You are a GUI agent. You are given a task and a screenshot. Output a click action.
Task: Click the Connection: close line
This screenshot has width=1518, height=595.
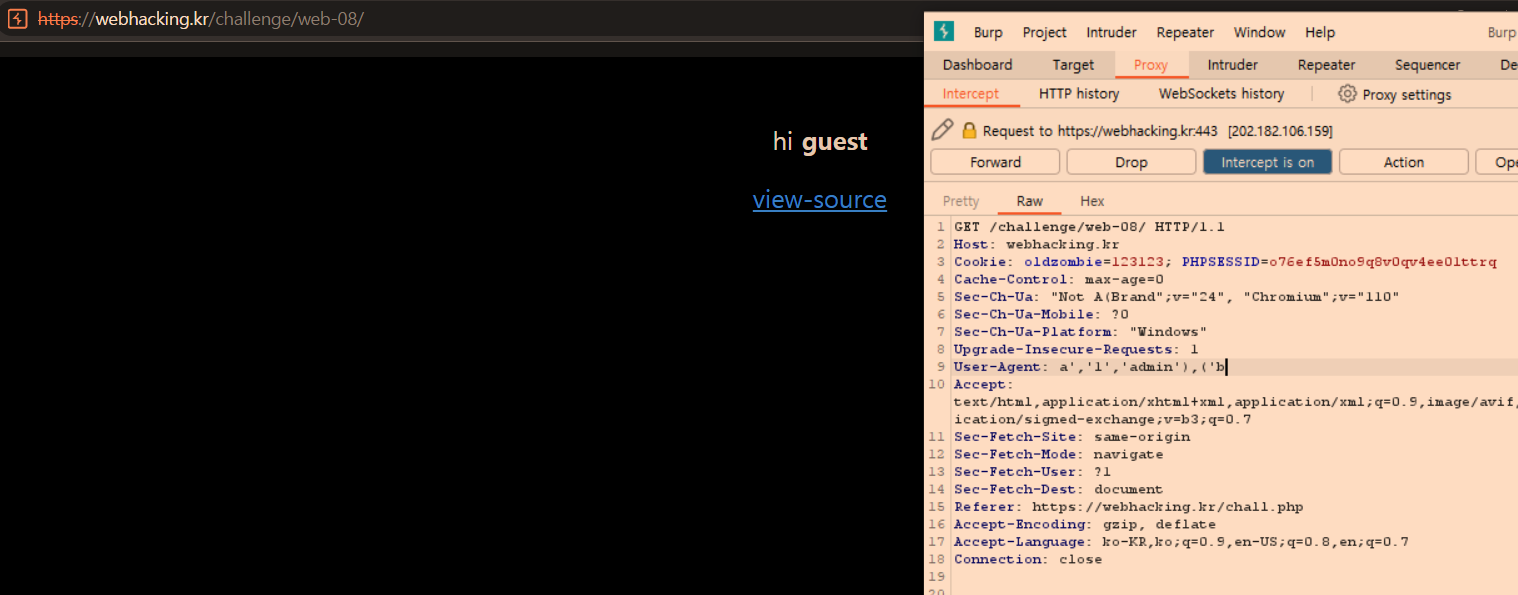point(1028,559)
